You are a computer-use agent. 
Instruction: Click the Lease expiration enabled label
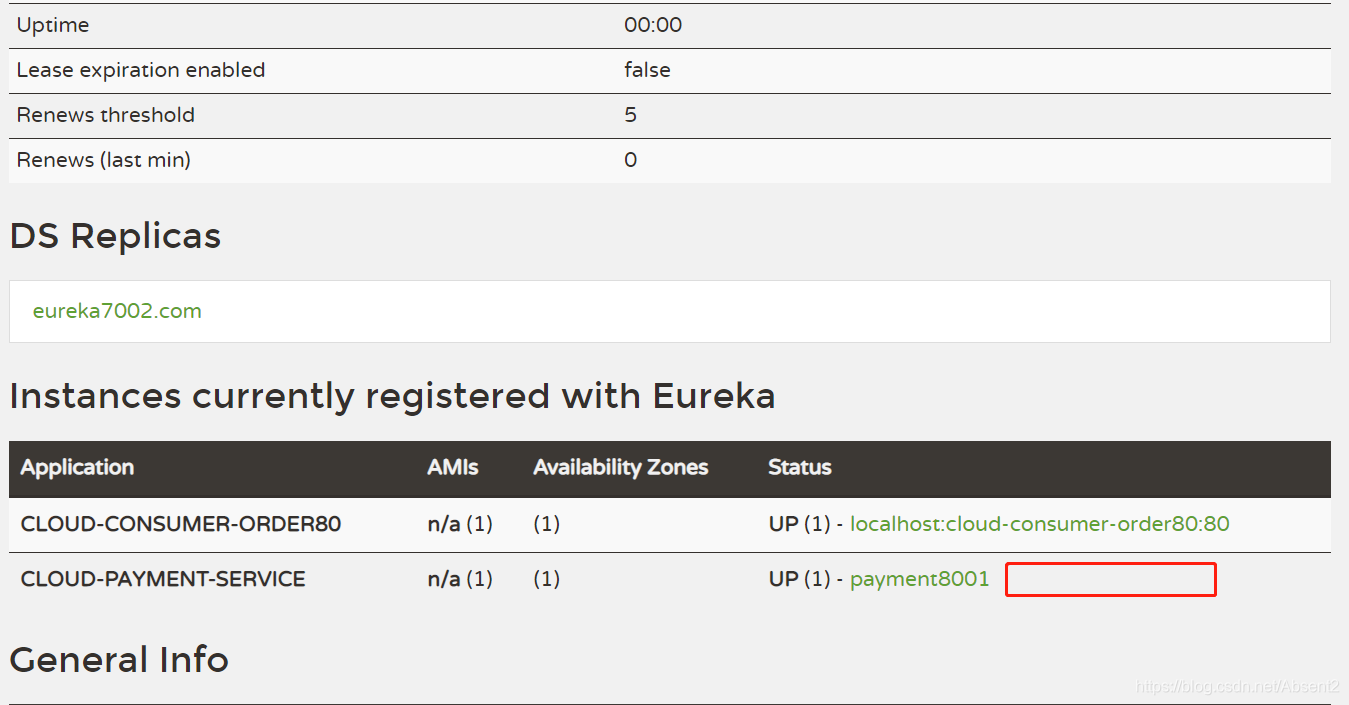tap(141, 71)
